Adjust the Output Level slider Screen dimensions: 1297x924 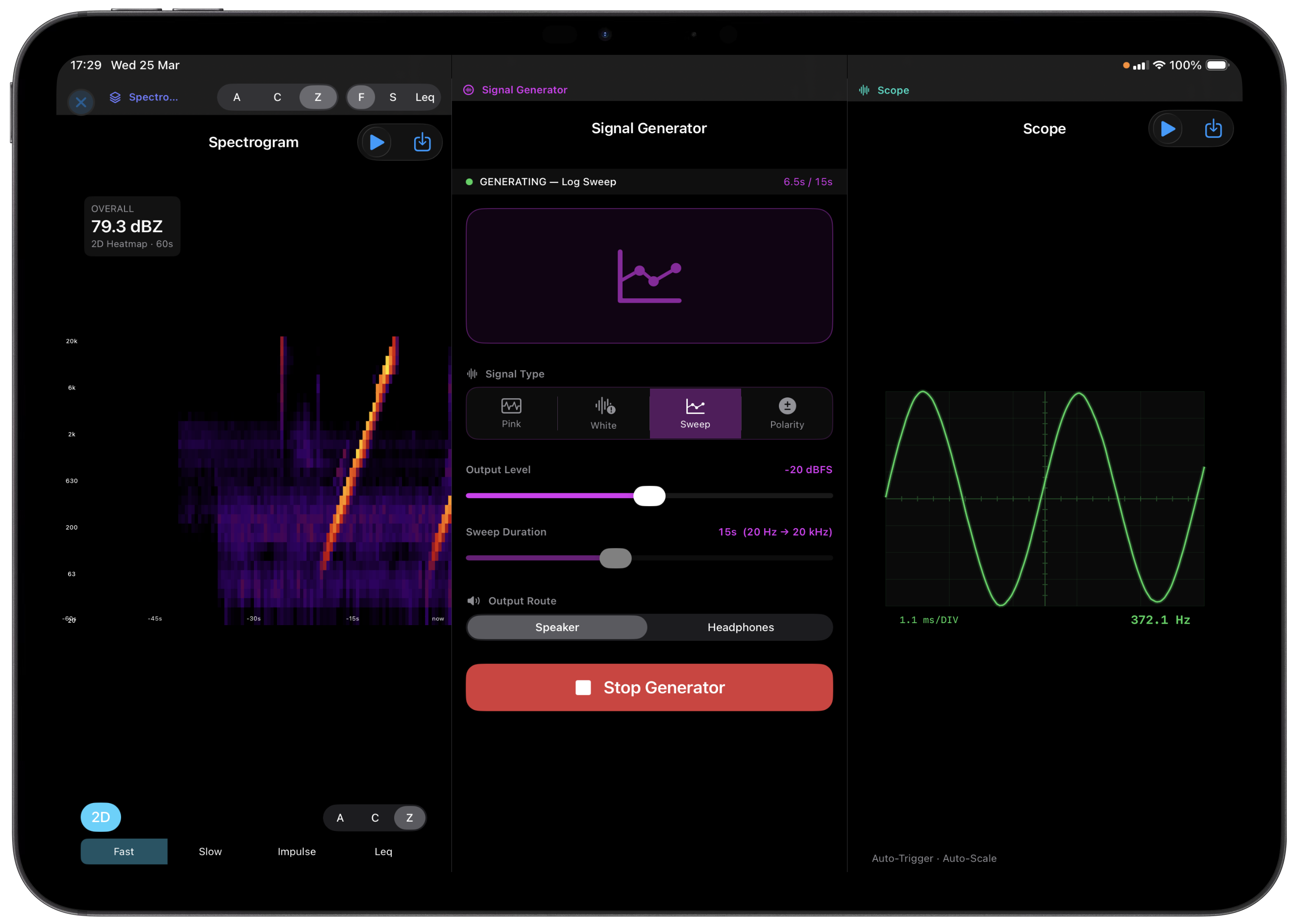coord(649,495)
